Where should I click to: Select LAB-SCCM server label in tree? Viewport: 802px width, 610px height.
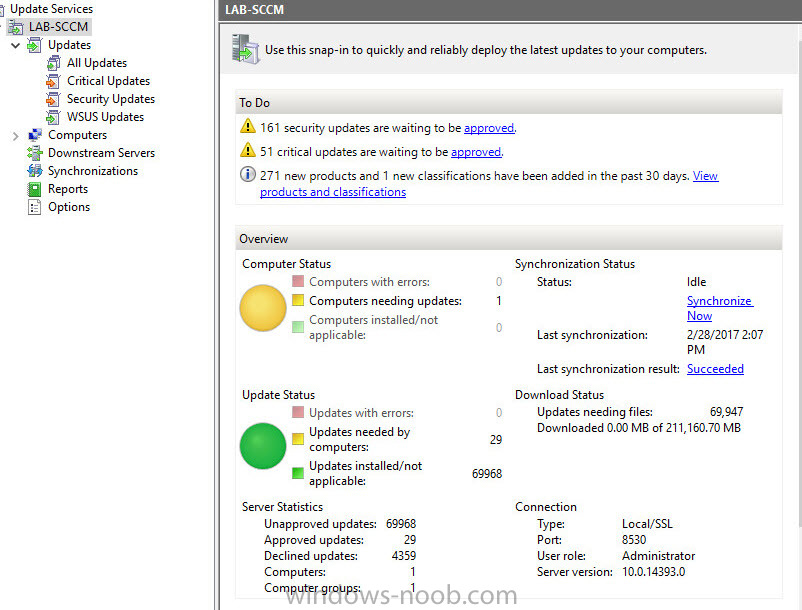[x=58, y=27]
